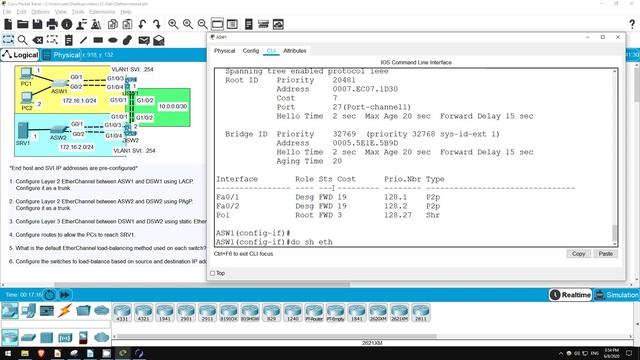Save the network with the floppy icon
Viewport: 640px width, 360px height.
tap(37, 24)
